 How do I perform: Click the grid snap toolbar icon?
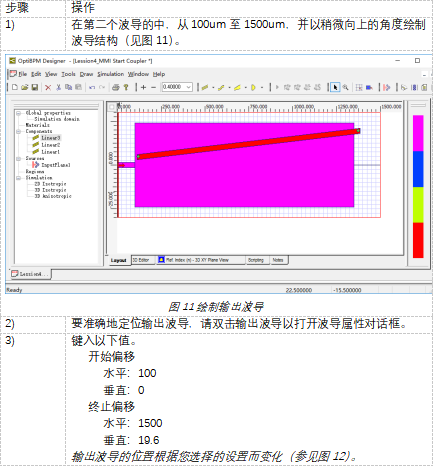point(359,87)
